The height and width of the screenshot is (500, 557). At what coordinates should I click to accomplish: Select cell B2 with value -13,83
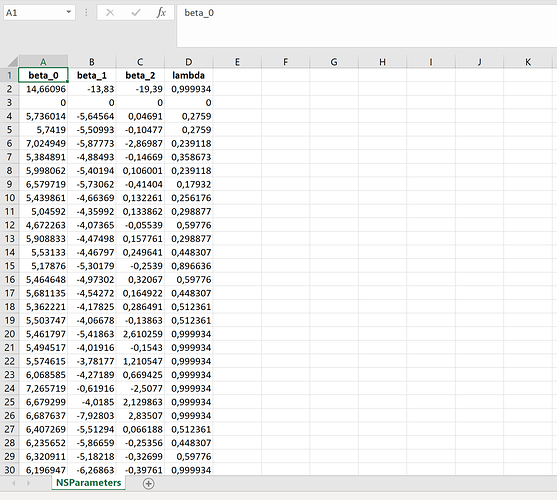tap(92, 89)
